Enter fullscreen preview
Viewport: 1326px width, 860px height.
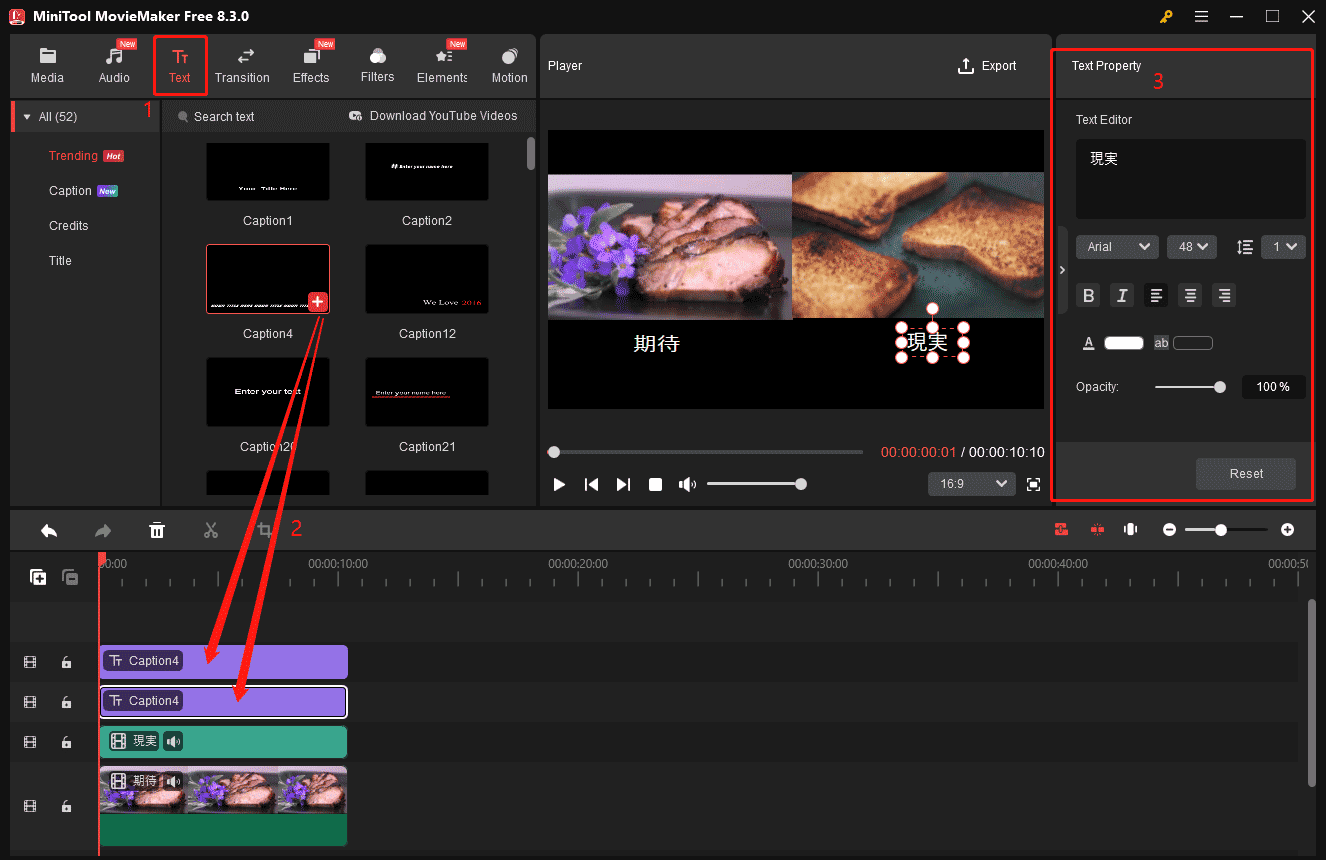1034,484
